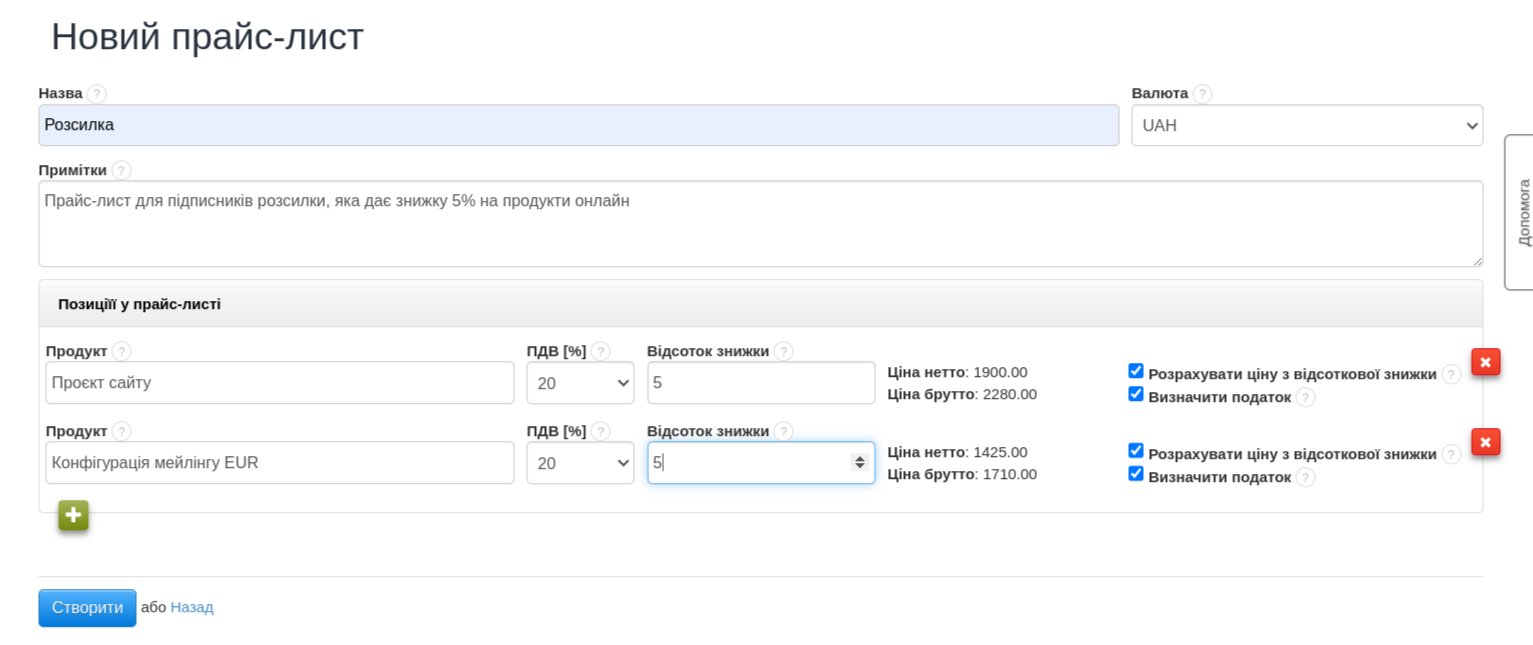Click help icon beside Примітки label

click(x=121, y=171)
